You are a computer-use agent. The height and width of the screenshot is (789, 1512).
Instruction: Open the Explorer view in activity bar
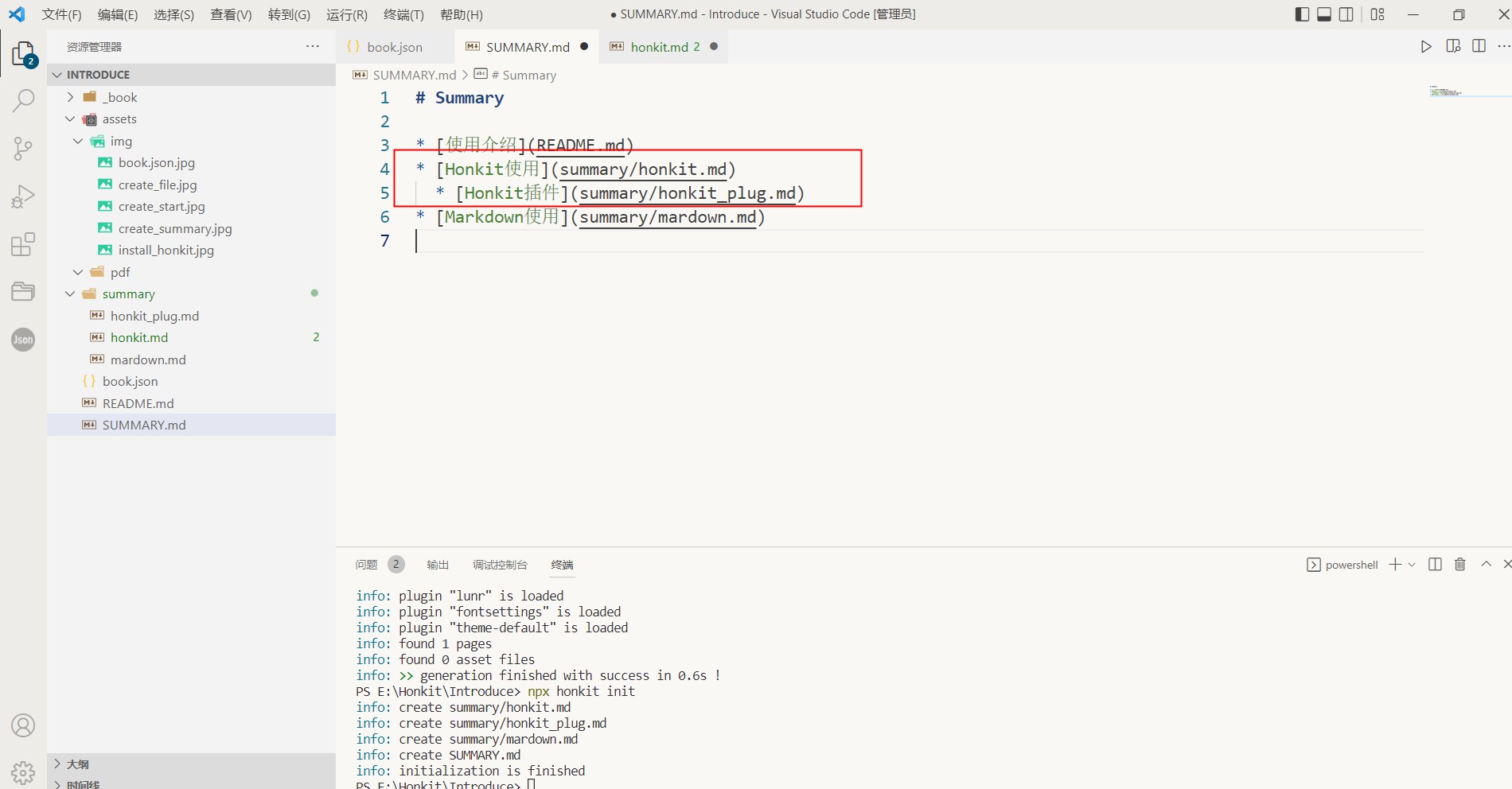23,53
